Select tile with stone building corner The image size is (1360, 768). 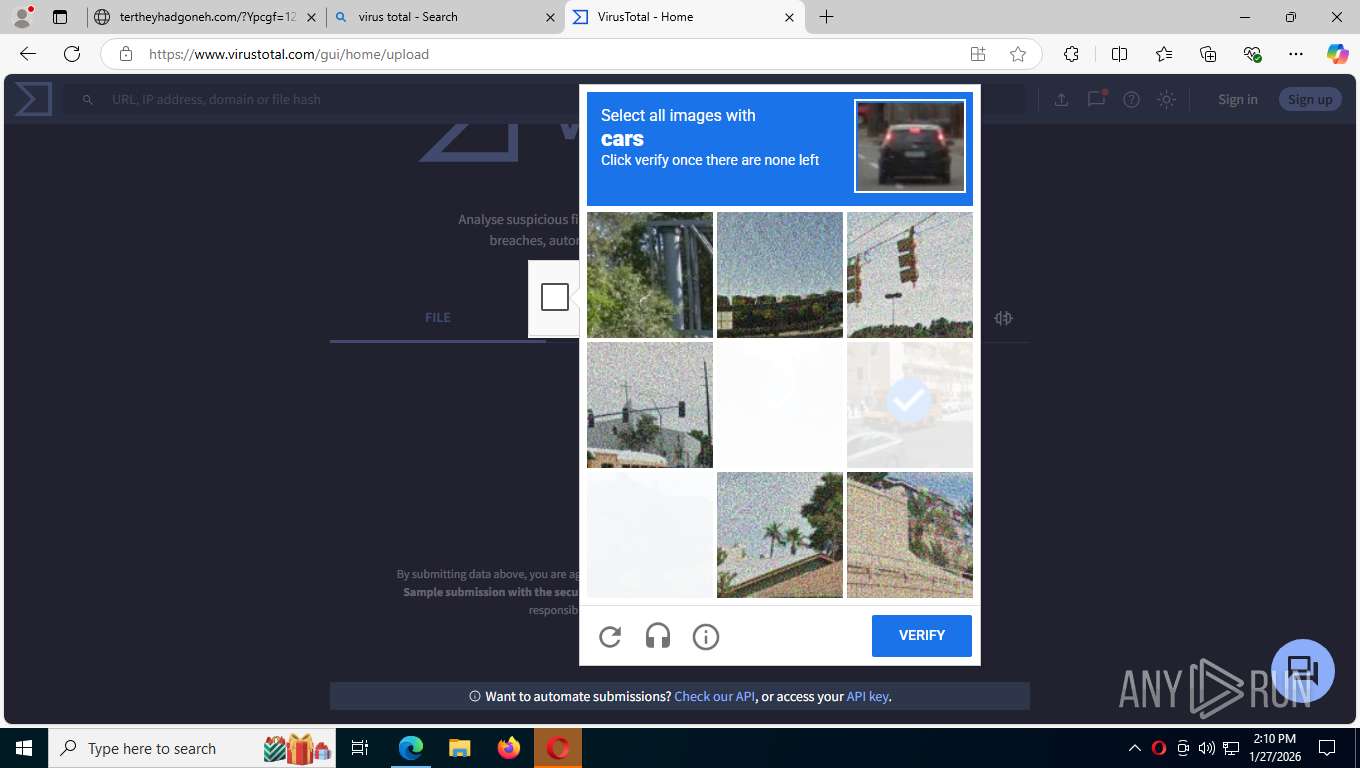tap(910, 535)
